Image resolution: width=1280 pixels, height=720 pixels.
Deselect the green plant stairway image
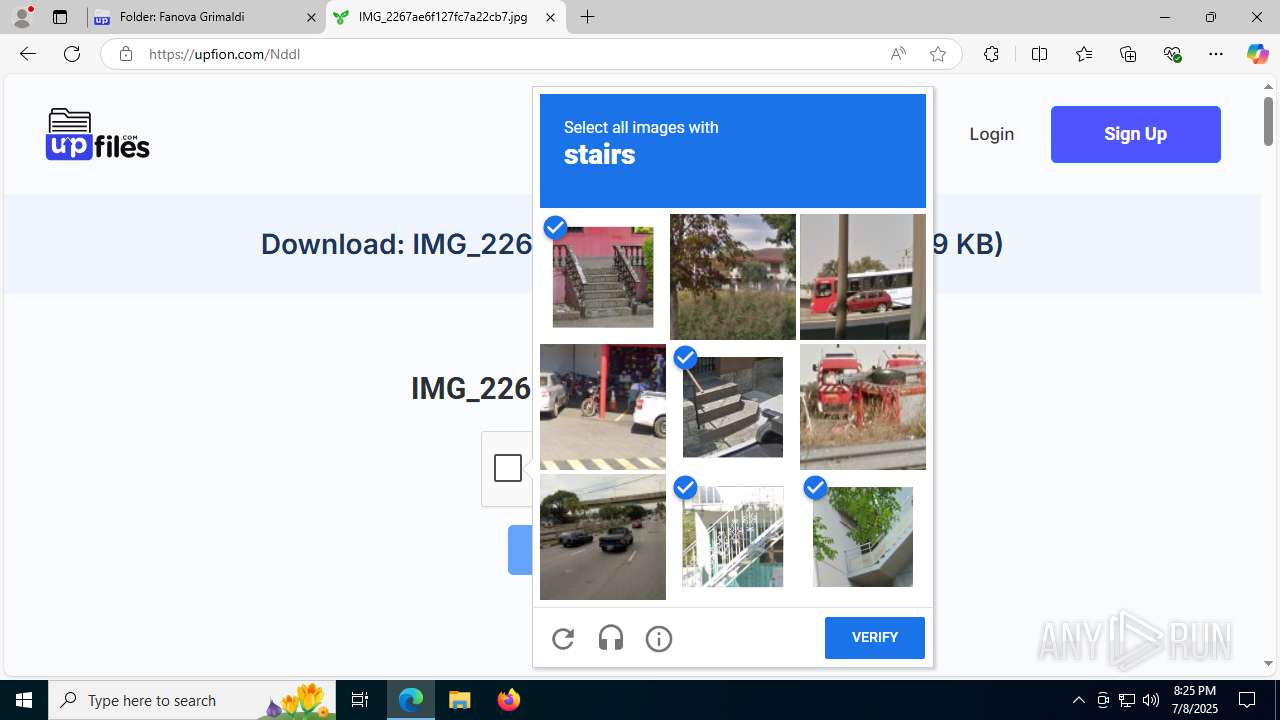tap(863, 537)
